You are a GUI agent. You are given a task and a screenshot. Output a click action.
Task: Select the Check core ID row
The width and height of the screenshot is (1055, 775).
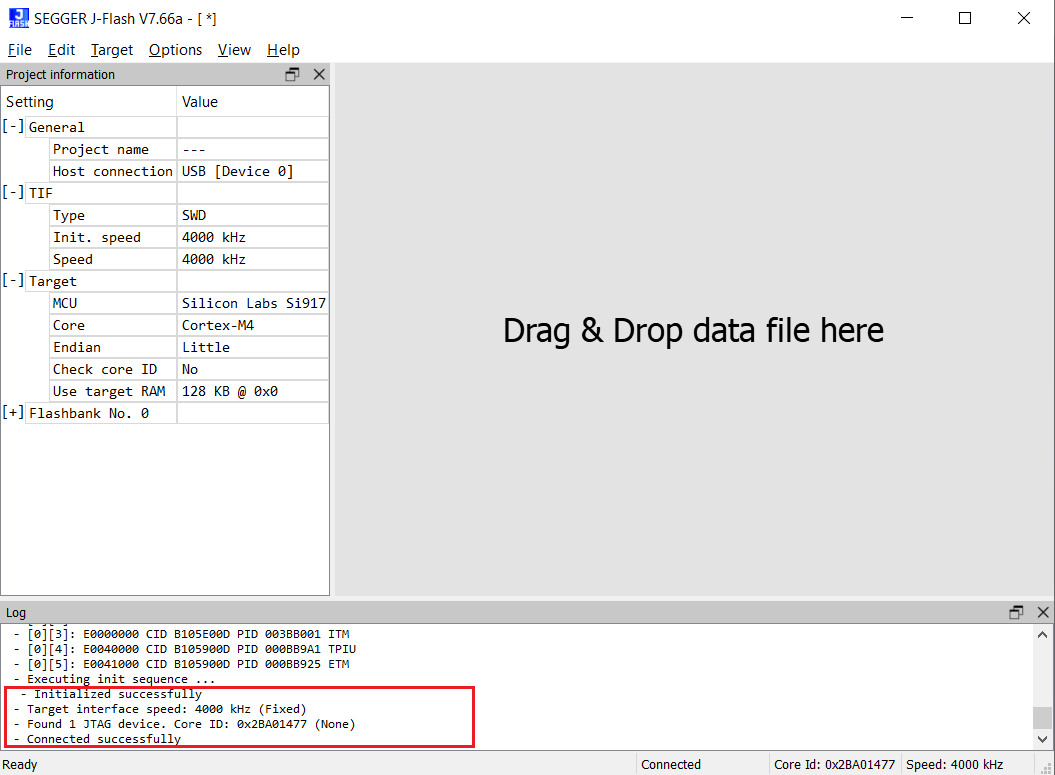(x=190, y=369)
